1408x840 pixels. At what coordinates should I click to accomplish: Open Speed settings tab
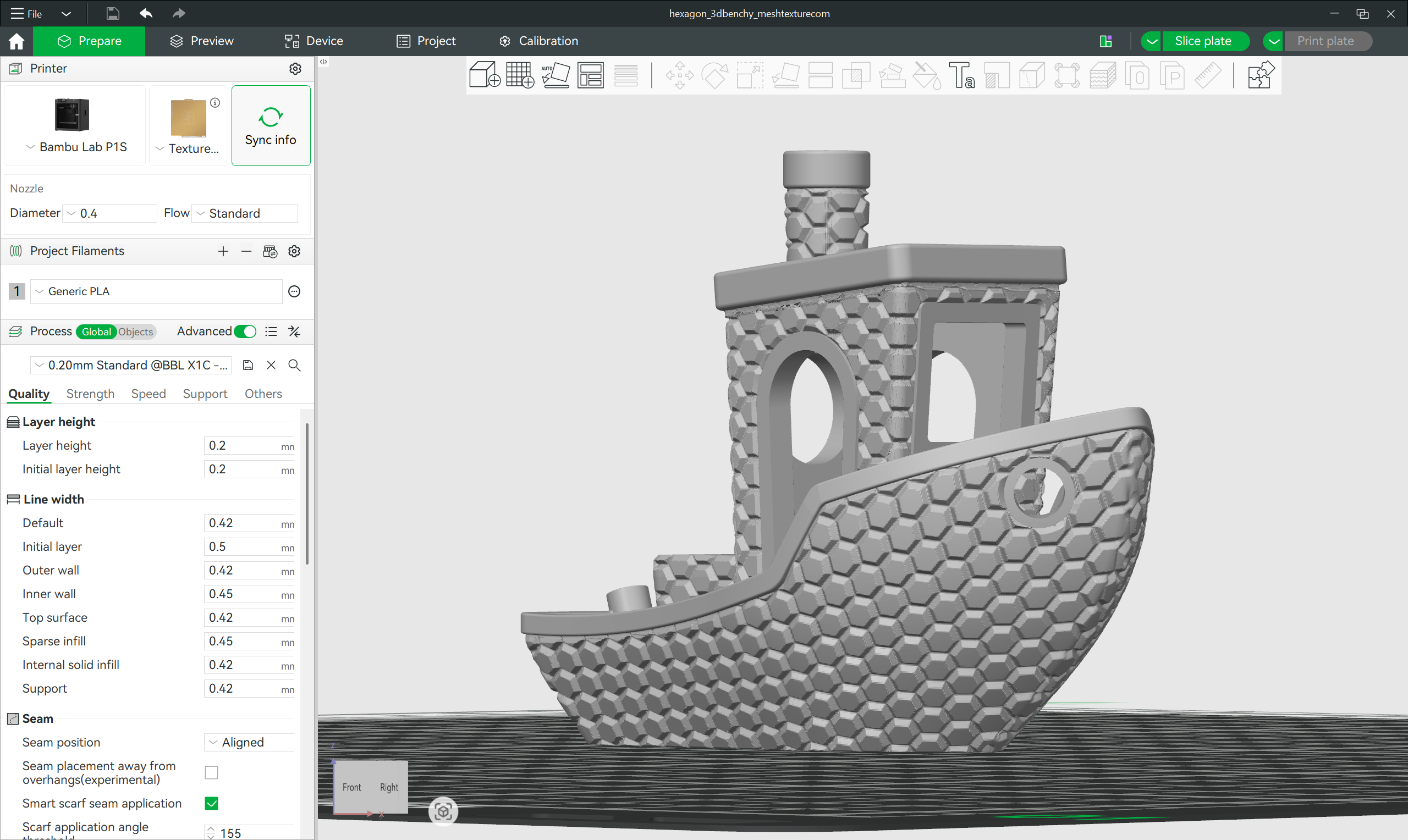click(x=148, y=394)
